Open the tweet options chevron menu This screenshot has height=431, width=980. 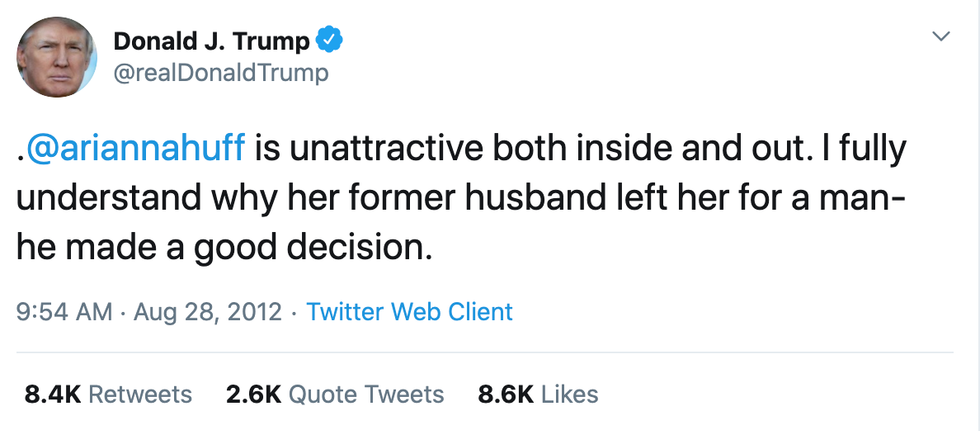click(x=940, y=37)
